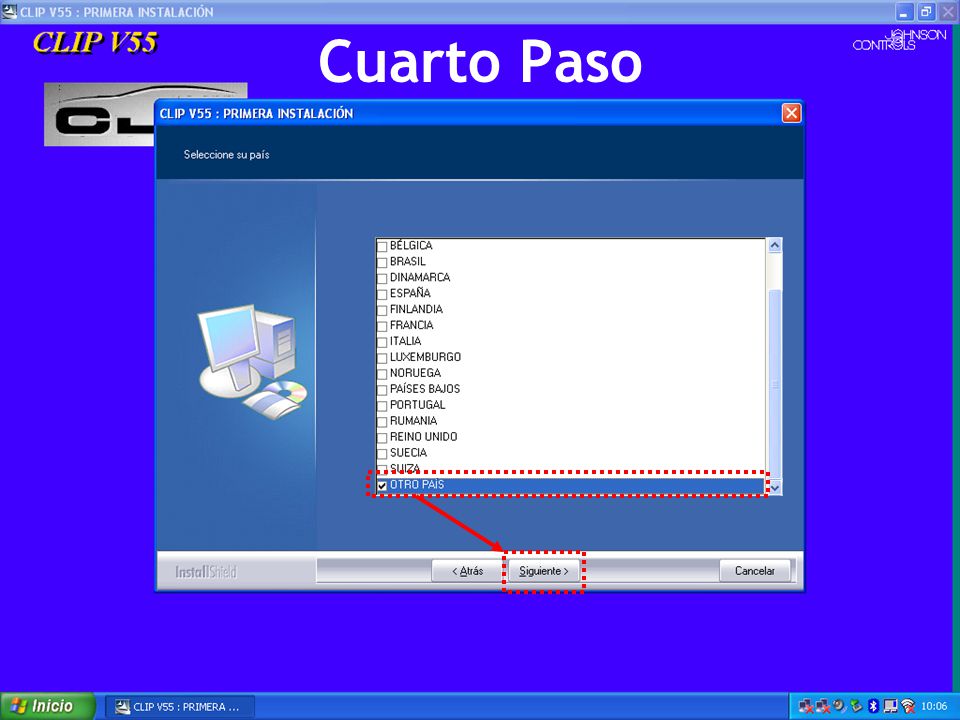This screenshot has width=960, height=720.
Task: Tick the ITALIA checkbox
Action: pyautogui.click(x=382, y=342)
